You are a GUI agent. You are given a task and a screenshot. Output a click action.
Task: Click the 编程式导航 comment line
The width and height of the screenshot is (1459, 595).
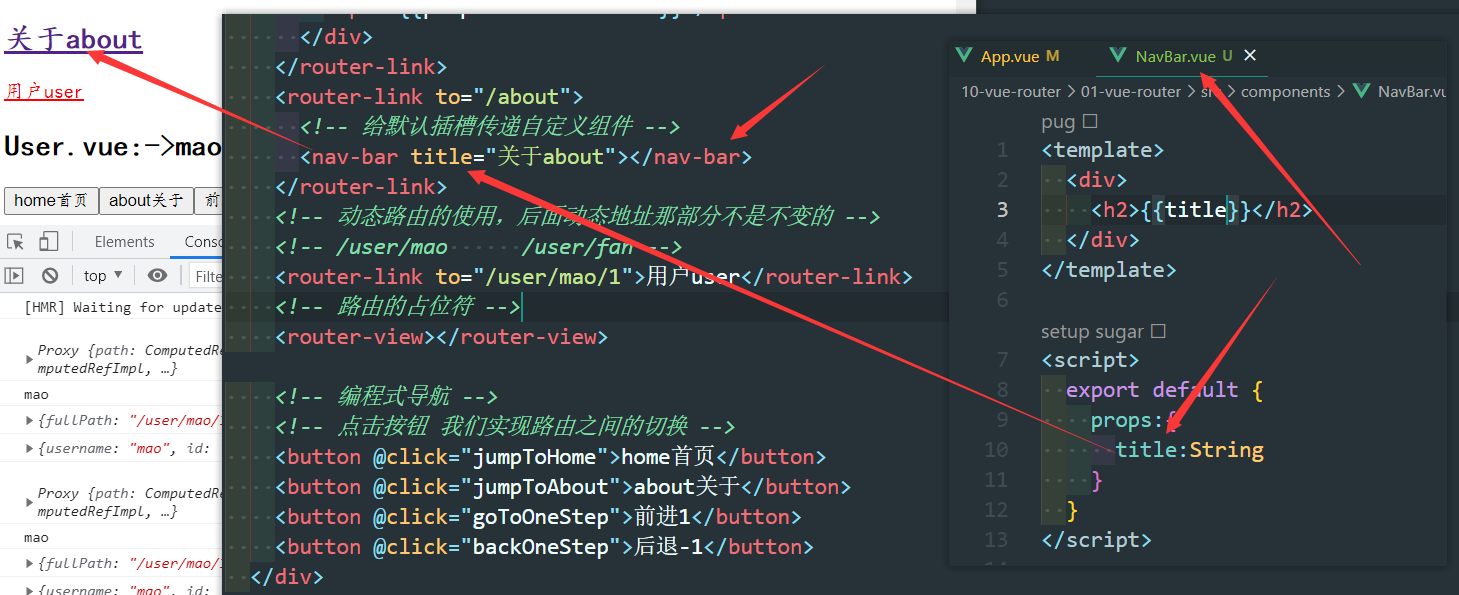click(387, 397)
